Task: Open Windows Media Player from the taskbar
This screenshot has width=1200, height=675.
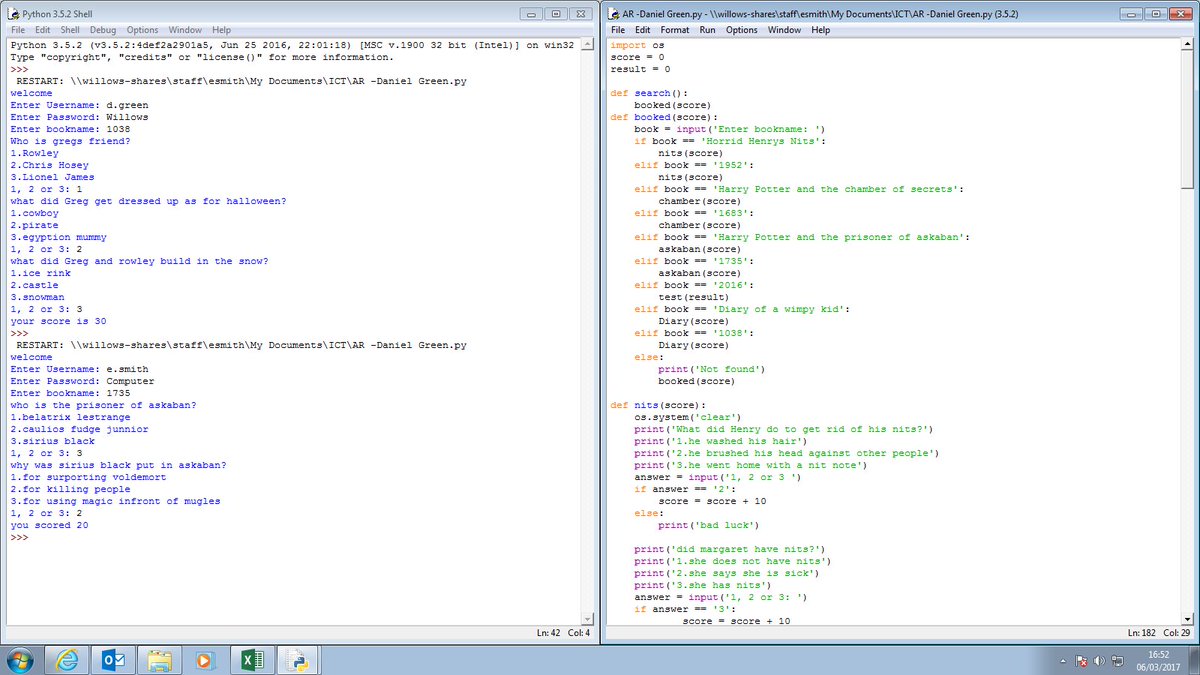Action: point(204,660)
